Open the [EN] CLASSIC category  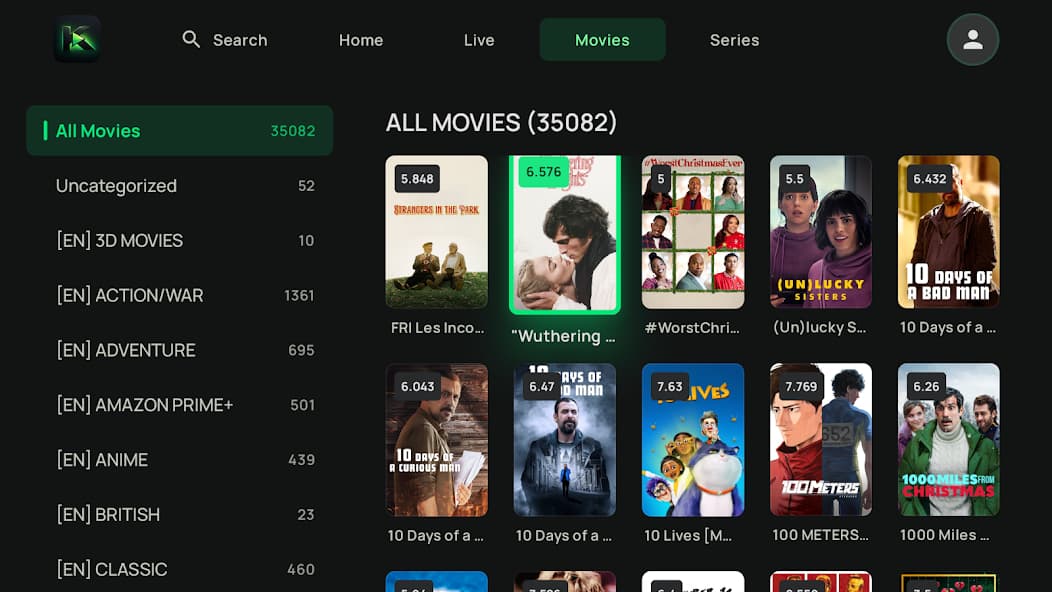click(x=180, y=569)
